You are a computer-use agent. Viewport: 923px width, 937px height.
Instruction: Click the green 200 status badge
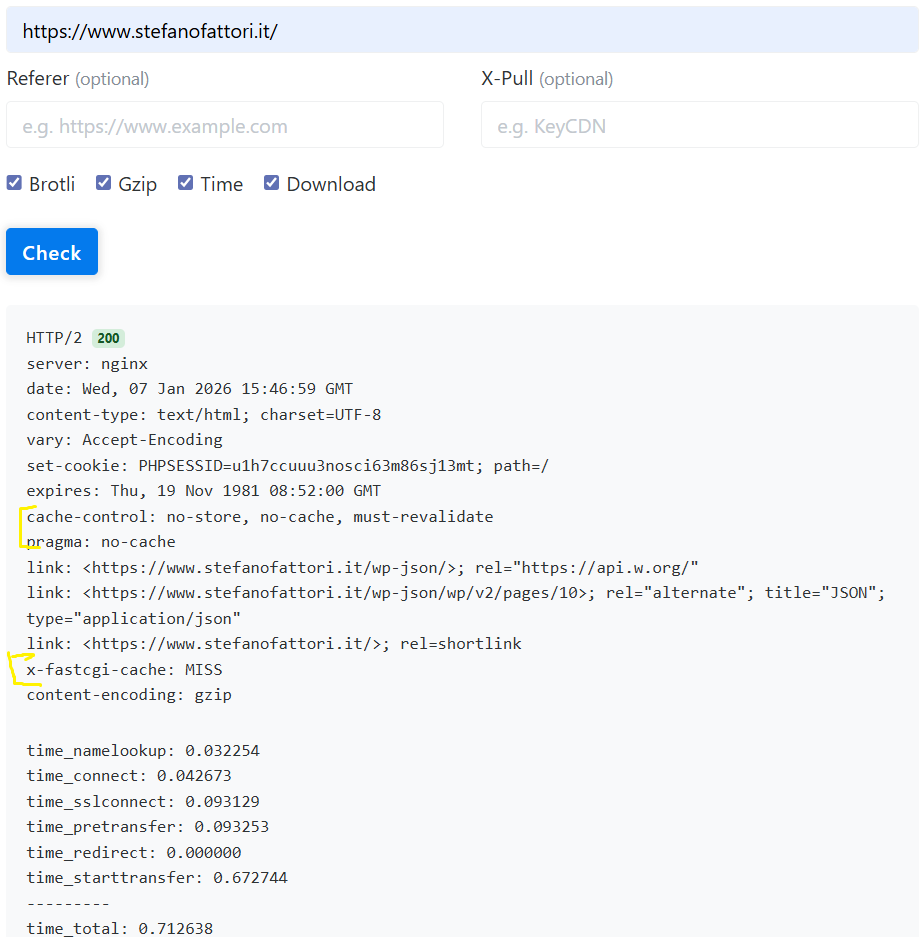coord(108,339)
